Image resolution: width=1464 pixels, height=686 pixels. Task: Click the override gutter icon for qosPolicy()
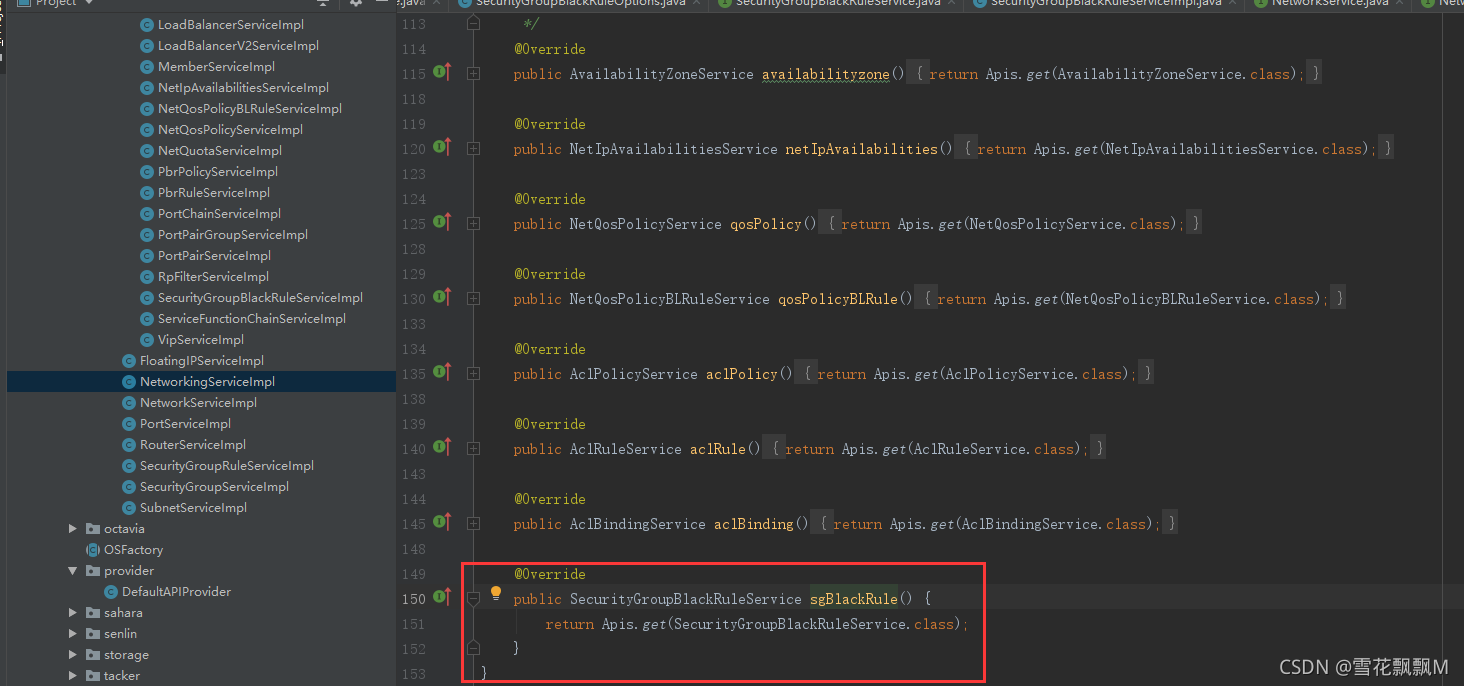point(441,223)
